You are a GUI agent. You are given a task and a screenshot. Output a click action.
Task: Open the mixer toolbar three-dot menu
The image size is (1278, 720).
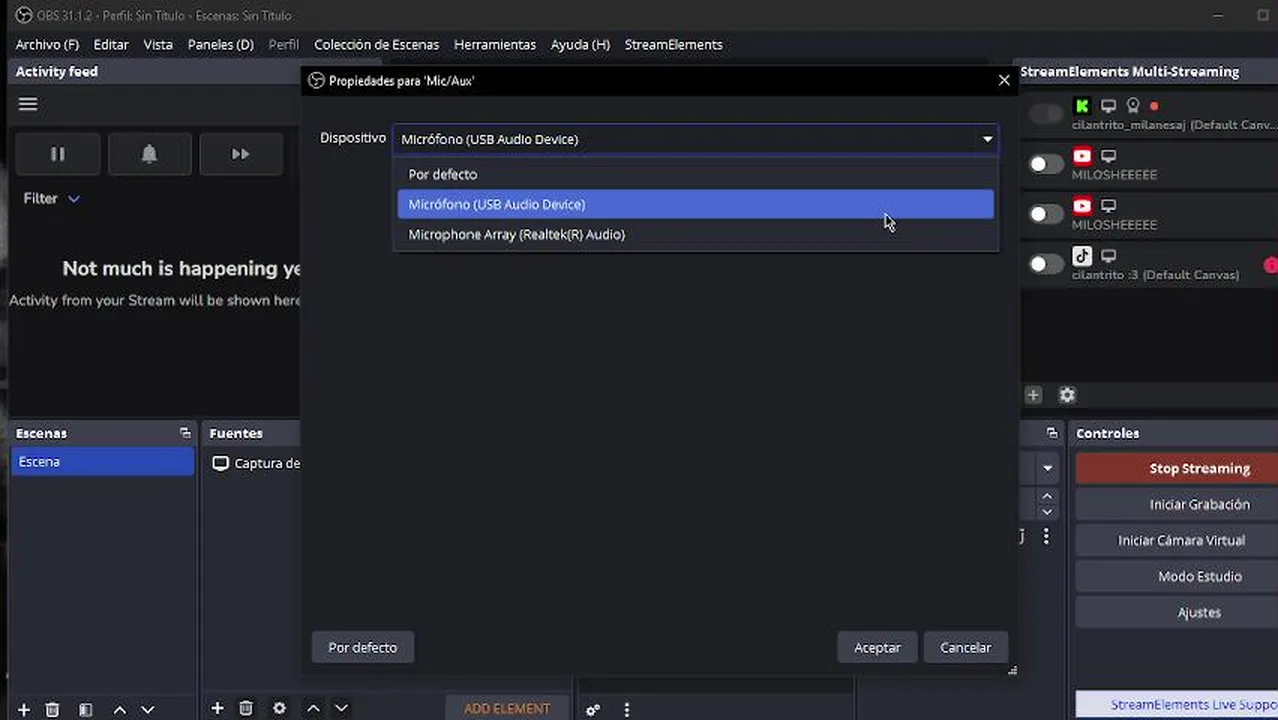click(627, 710)
